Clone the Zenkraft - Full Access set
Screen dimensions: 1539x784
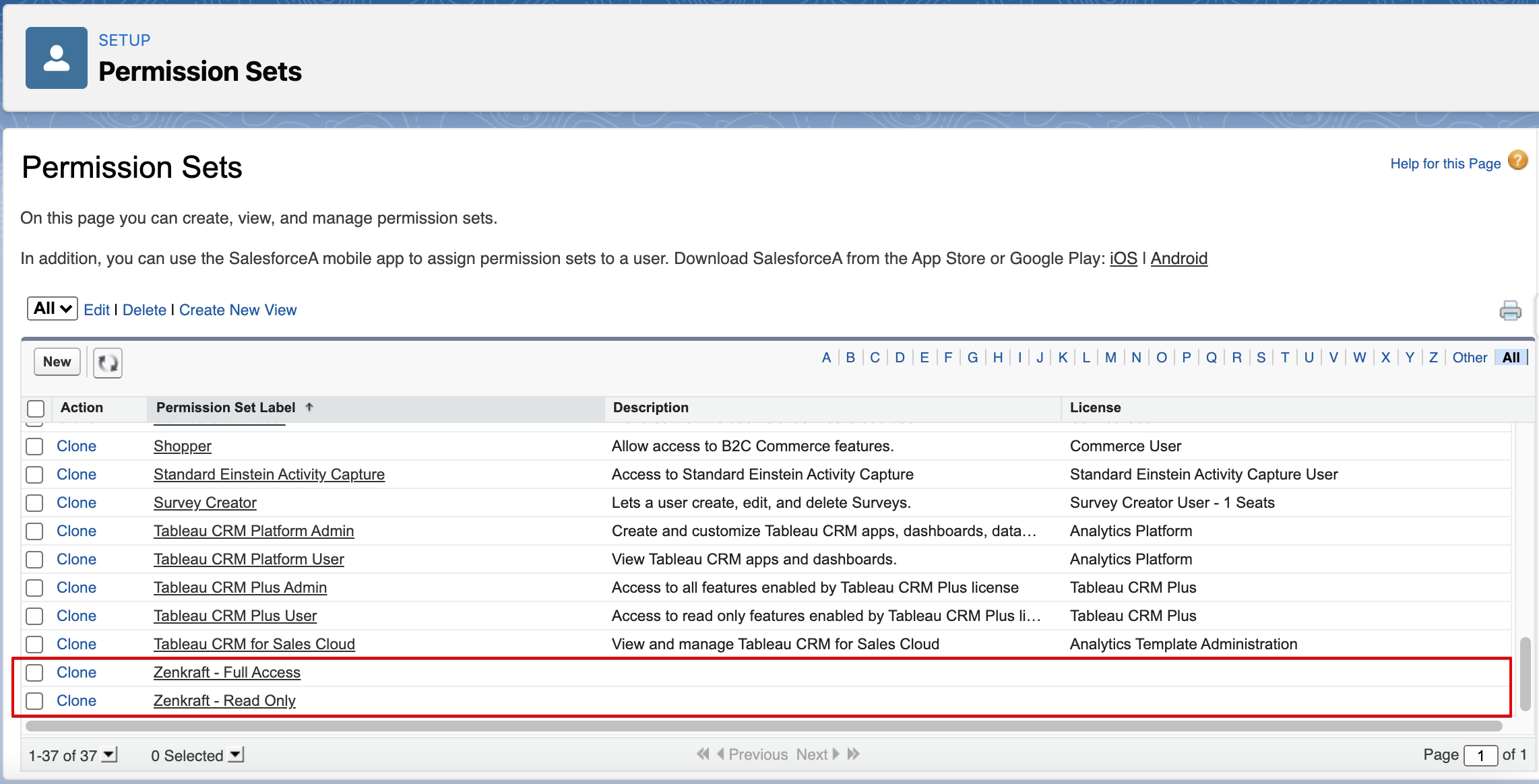[x=76, y=673]
